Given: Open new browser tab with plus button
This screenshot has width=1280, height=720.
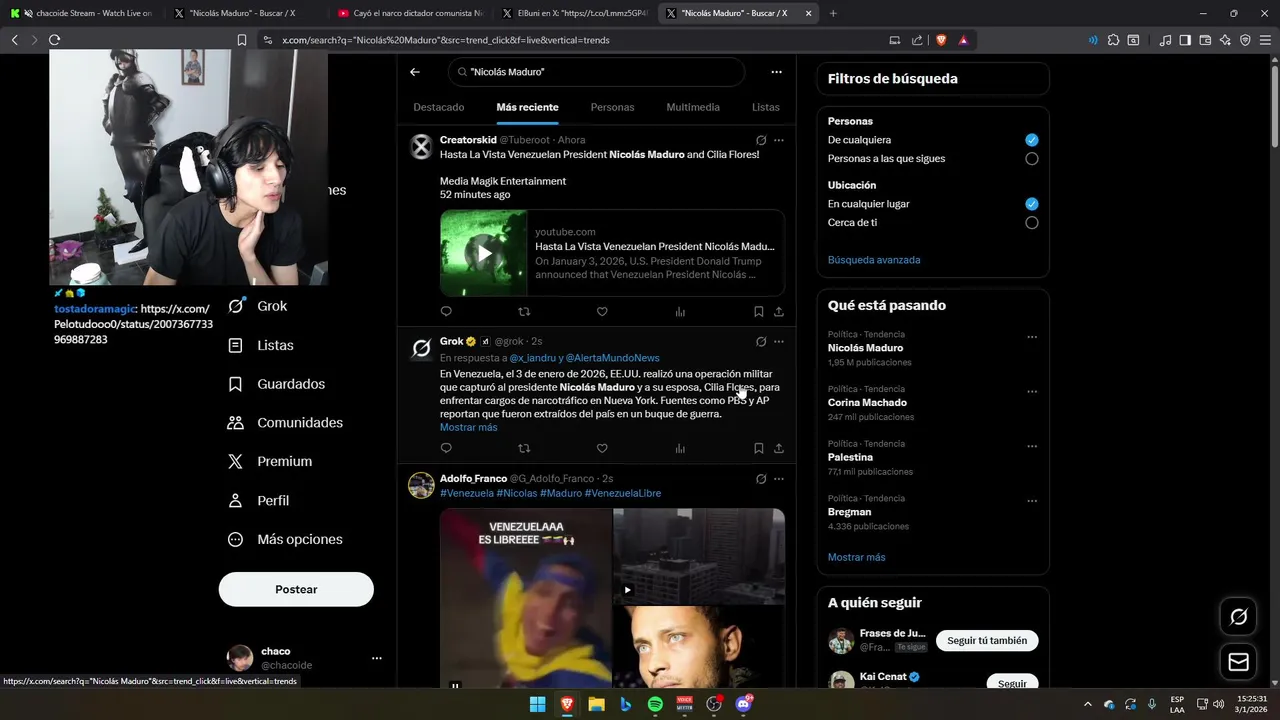Looking at the screenshot, I should (833, 13).
